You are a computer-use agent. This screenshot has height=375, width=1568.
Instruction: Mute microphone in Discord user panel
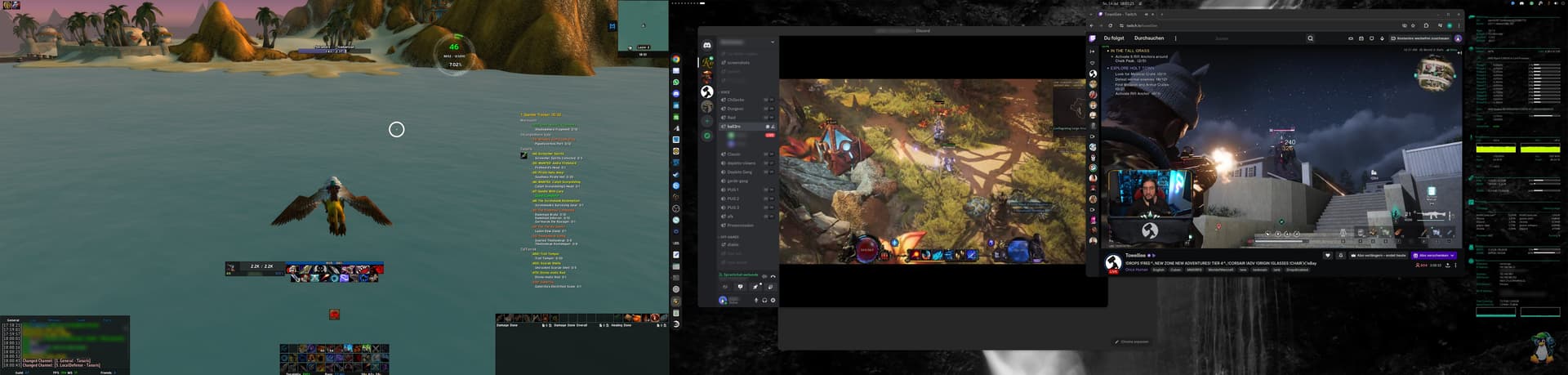[x=755, y=300]
